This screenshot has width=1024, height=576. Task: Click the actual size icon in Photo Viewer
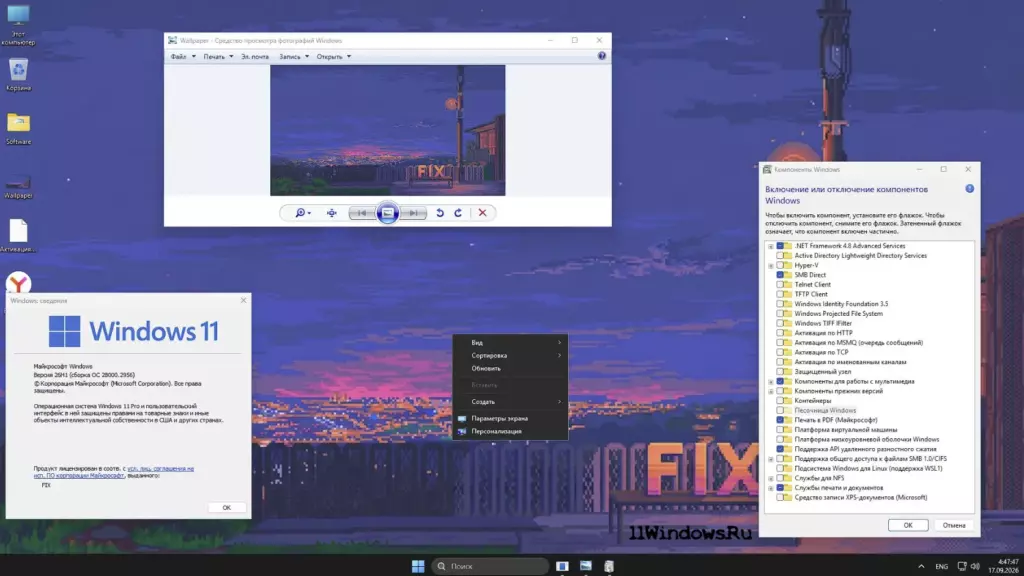point(332,213)
